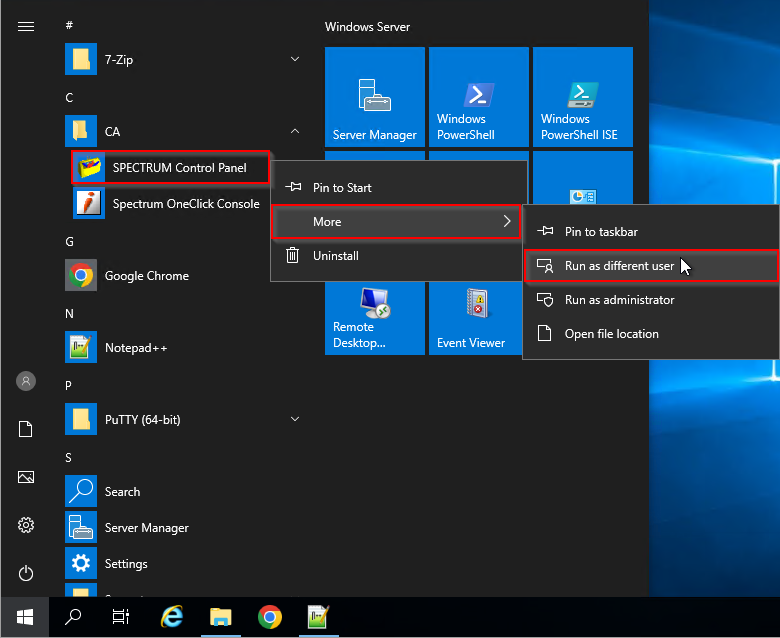Screen dimensions: 780x638
Task: Choose Run as administrator
Action: click(x=619, y=300)
